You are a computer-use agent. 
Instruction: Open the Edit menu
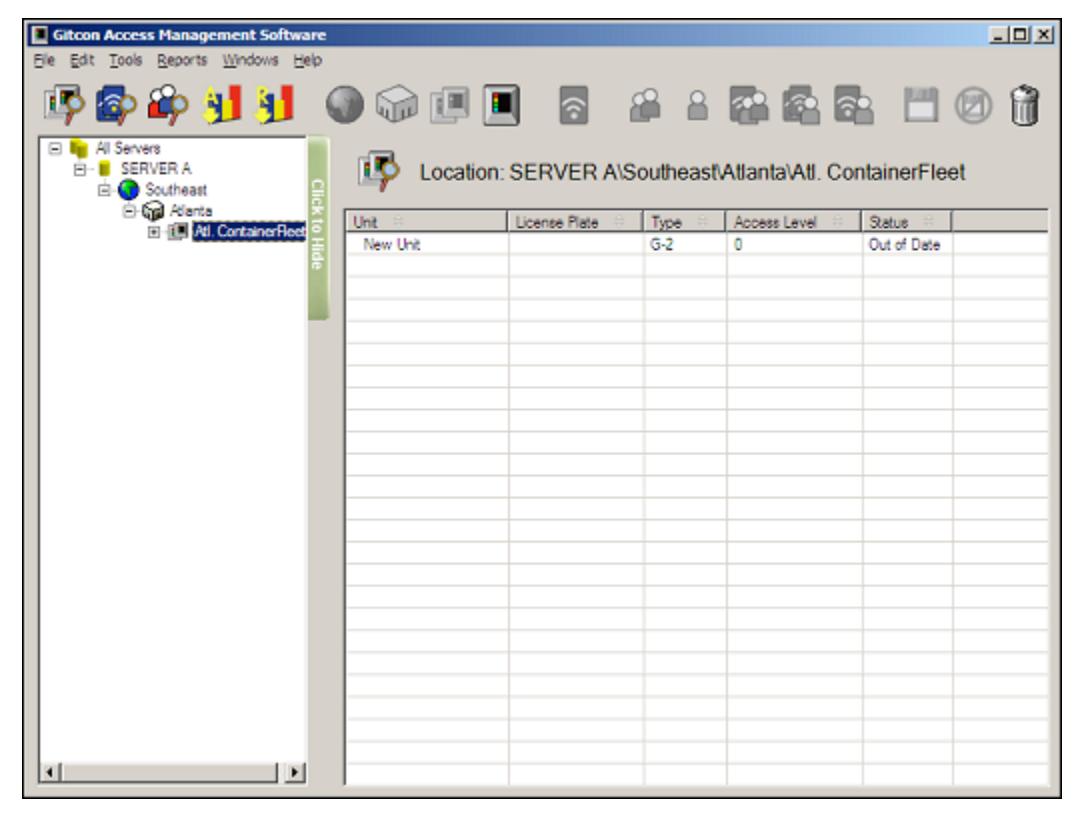click(x=82, y=60)
